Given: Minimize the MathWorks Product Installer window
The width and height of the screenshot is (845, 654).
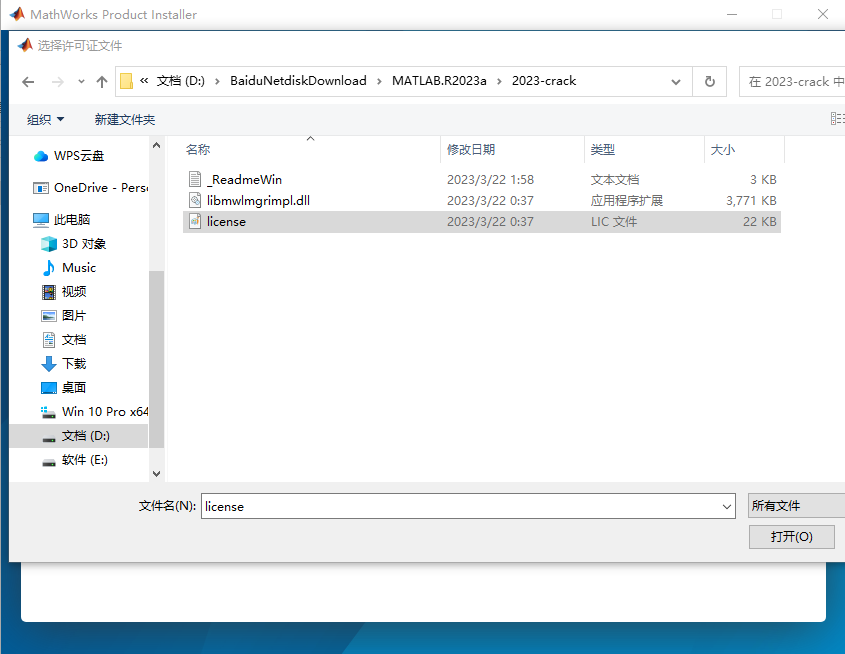Looking at the screenshot, I should coord(732,14).
